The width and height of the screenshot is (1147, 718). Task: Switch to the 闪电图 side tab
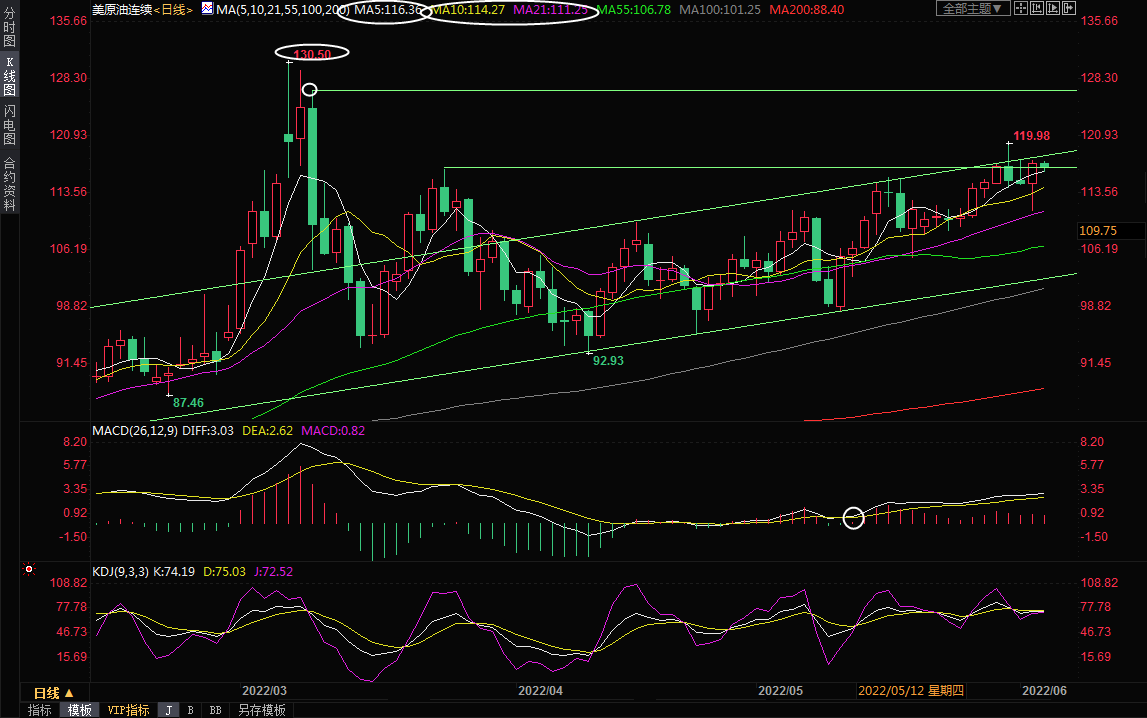coord(9,125)
